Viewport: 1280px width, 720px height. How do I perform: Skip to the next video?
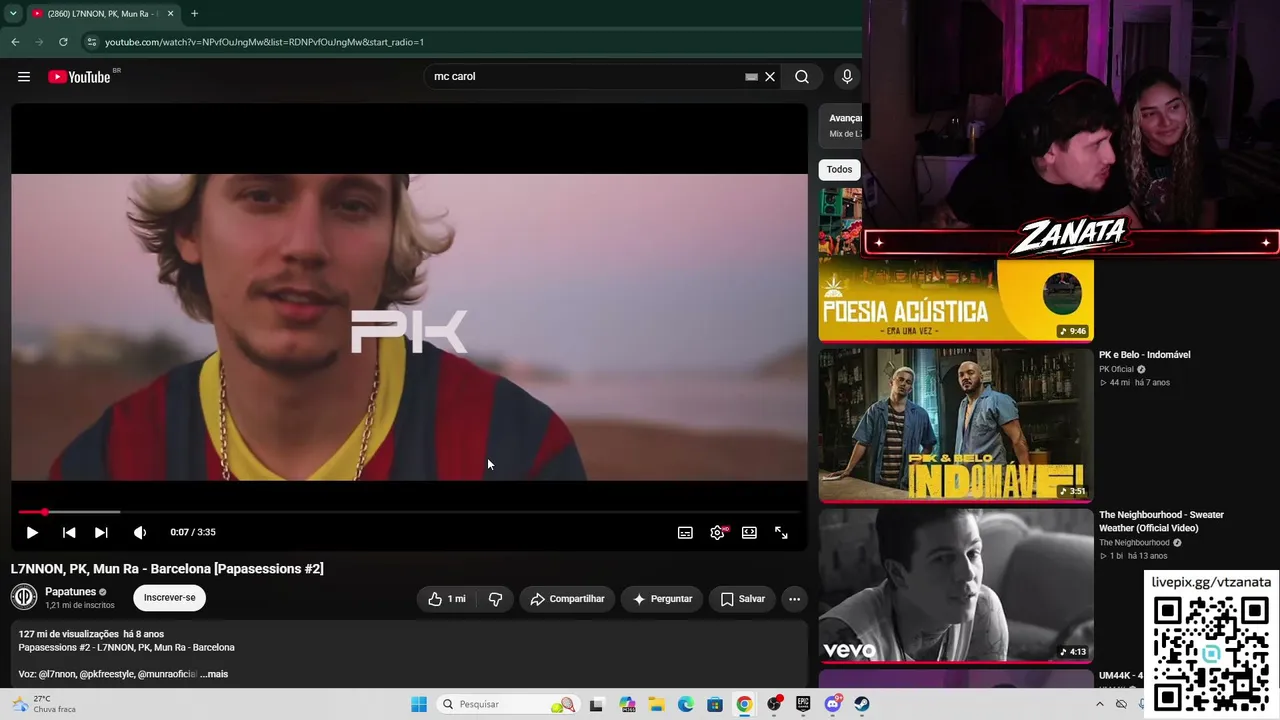pos(101,533)
